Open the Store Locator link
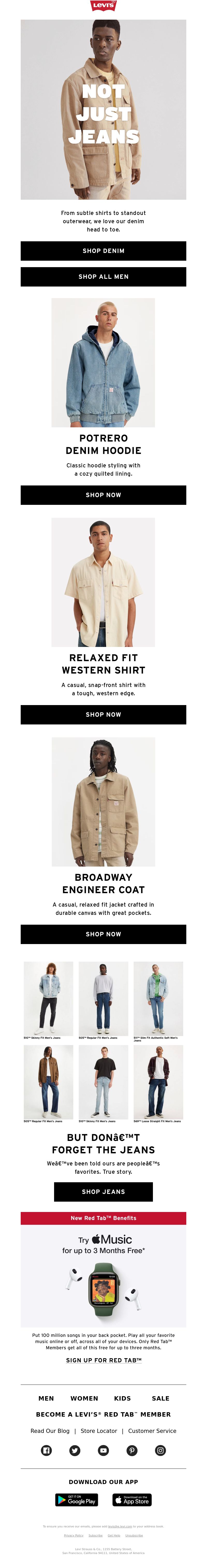207x1568 pixels. point(99,1431)
